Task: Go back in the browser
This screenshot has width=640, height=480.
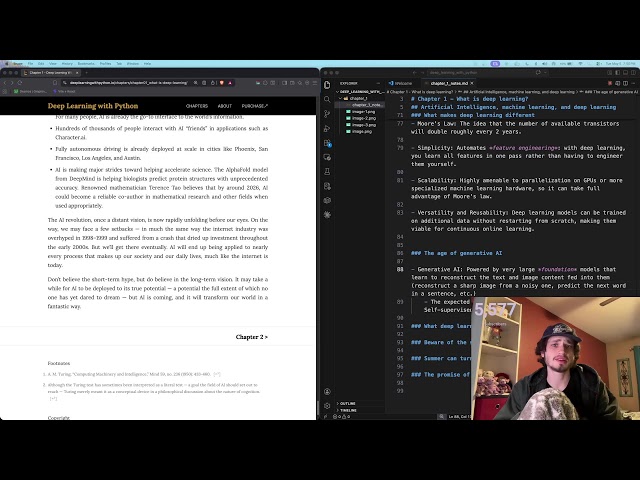Action: (5, 83)
